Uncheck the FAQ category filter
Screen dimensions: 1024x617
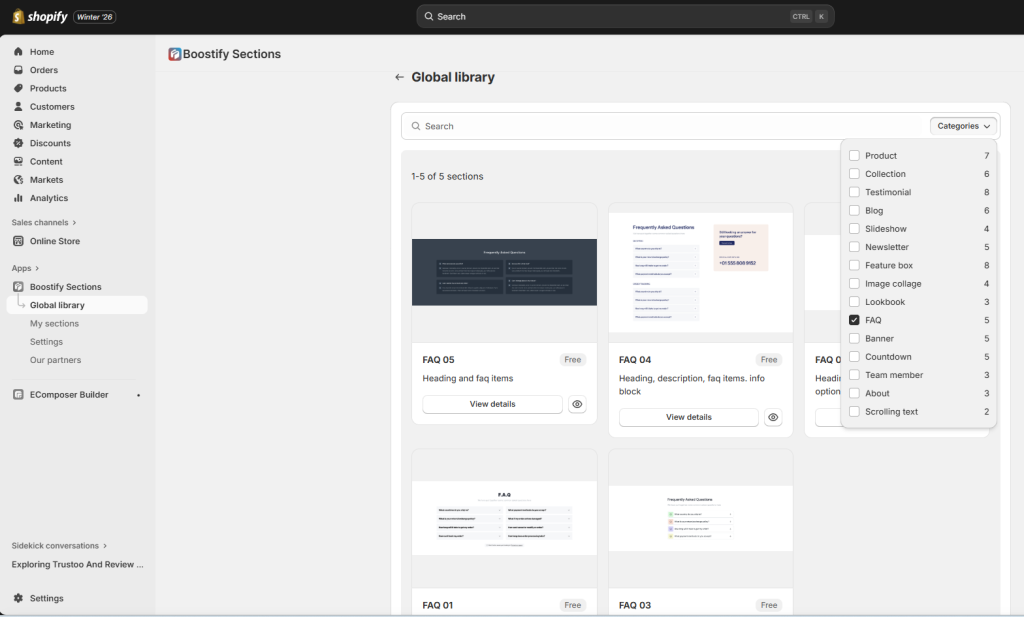coord(855,320)
